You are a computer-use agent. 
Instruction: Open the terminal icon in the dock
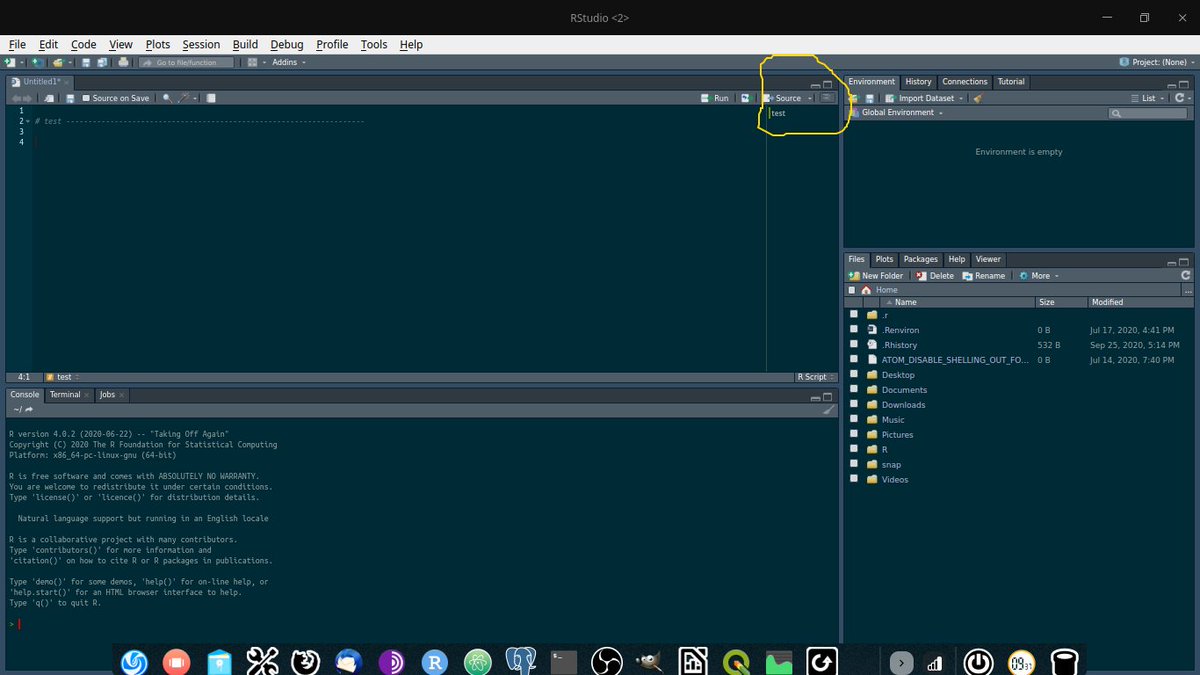(x=563, y=661)
